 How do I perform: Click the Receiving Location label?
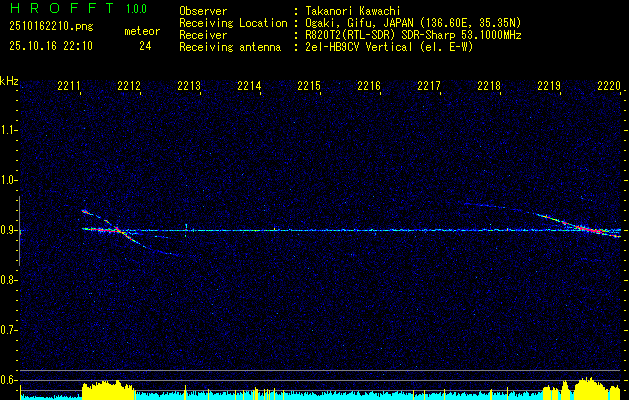233,23
